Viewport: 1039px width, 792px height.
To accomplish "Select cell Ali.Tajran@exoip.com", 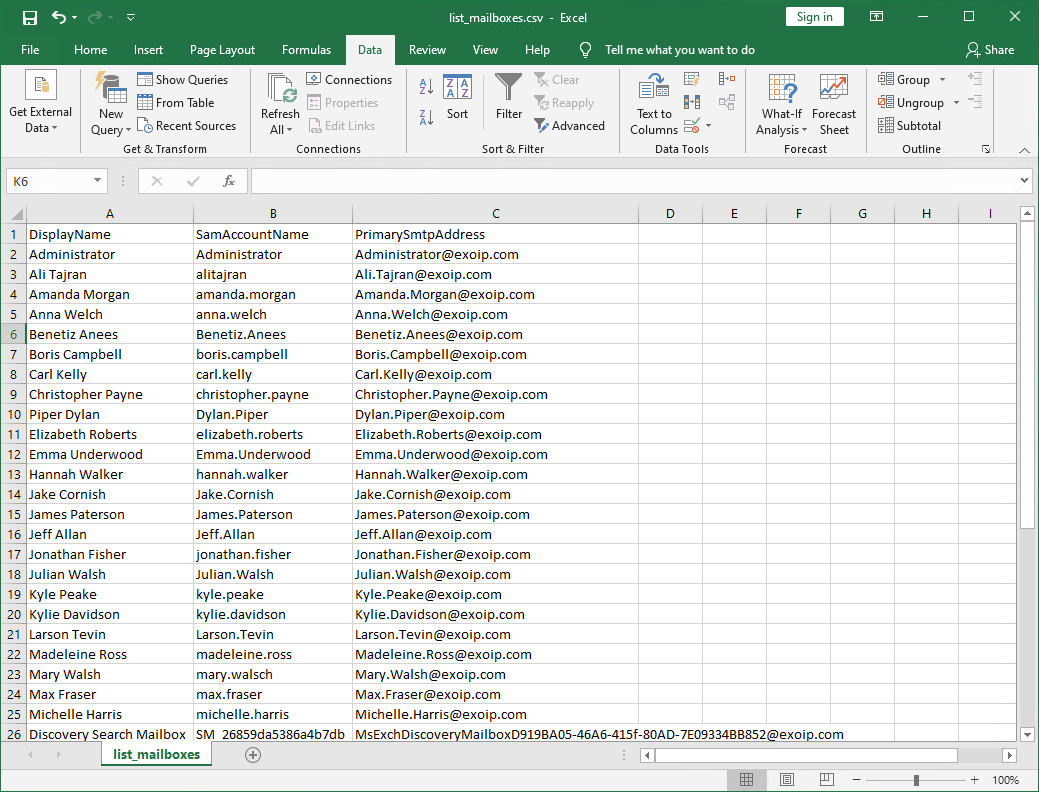I will tap(496, 274).
